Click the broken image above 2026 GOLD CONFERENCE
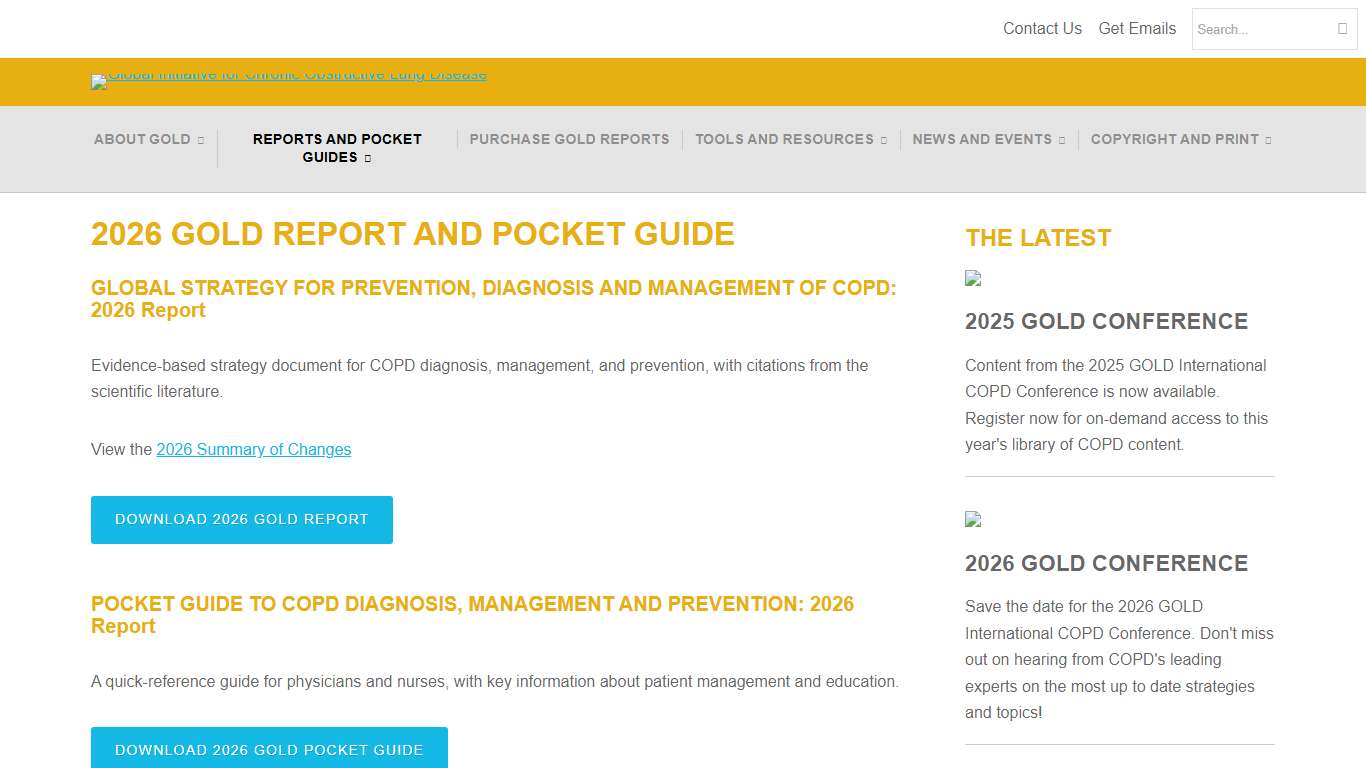Viewport: 1366px width, 768px height. point(971,519)
